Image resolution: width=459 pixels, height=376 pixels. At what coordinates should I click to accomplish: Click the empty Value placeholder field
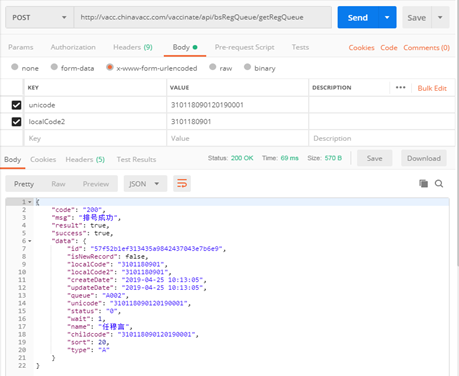pyautogui.click(x=237, y=138)
